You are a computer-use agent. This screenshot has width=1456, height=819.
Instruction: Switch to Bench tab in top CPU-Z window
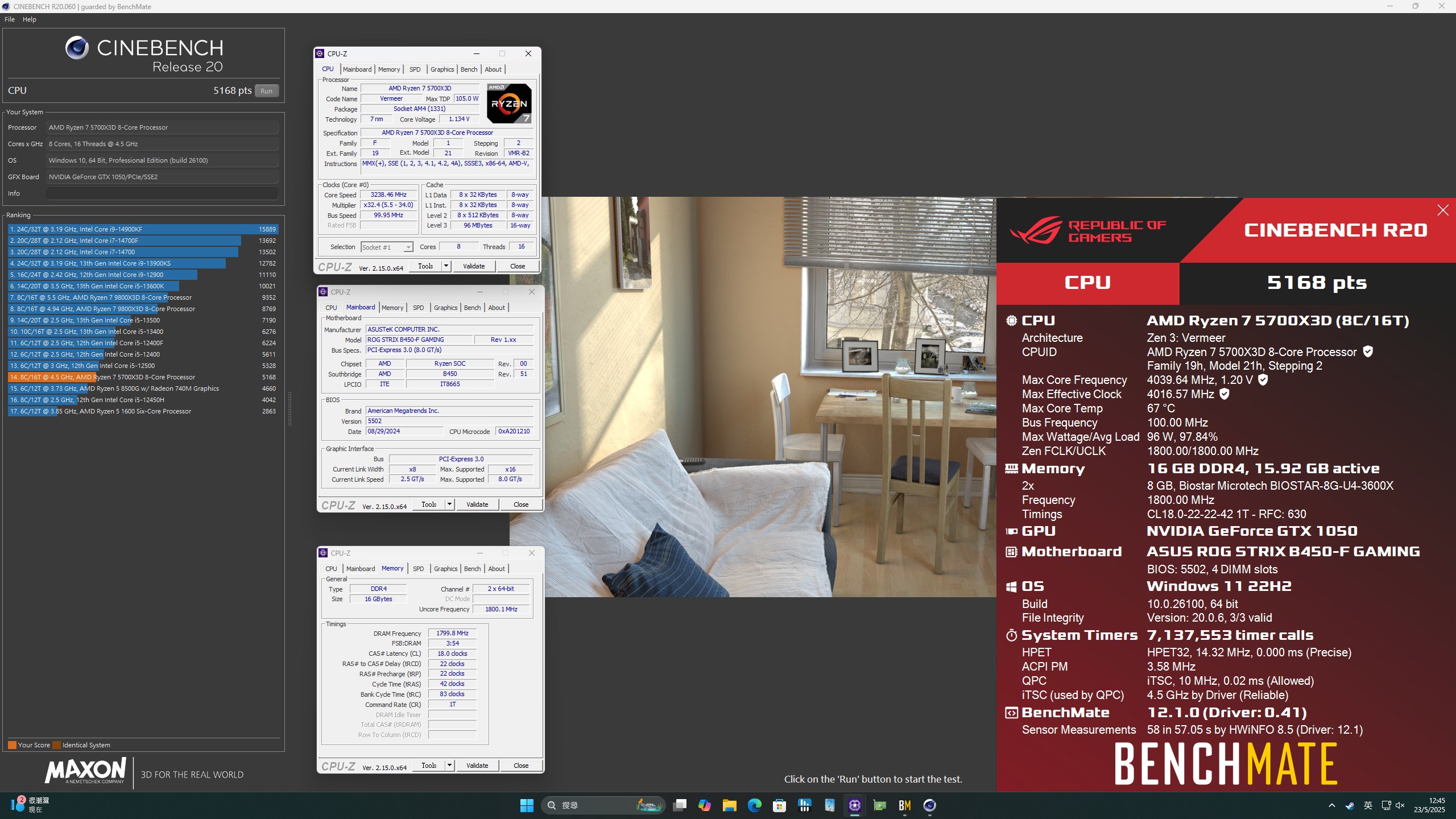click(469, 69)
